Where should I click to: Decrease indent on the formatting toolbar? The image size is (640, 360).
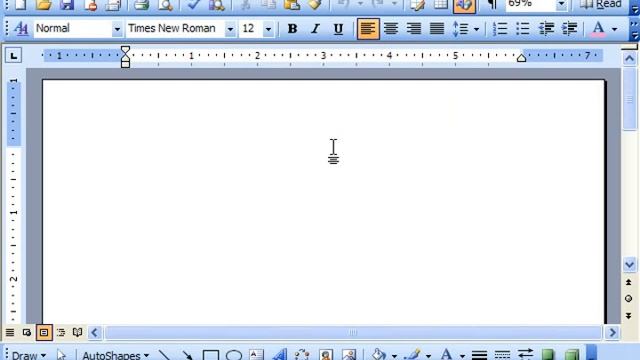pos(546,29)
